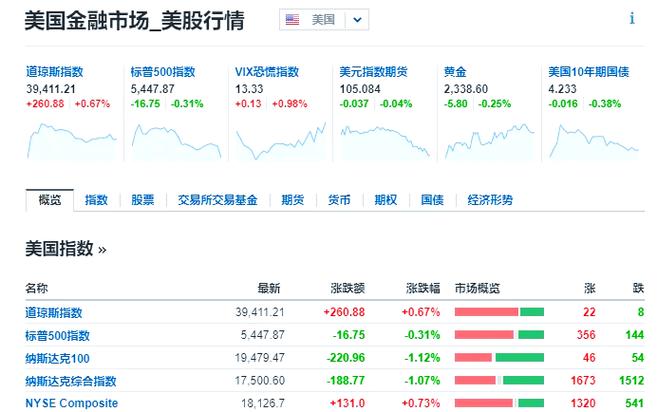
Task: Select the 39,411.21 value in table
Action: coord(260,312)
